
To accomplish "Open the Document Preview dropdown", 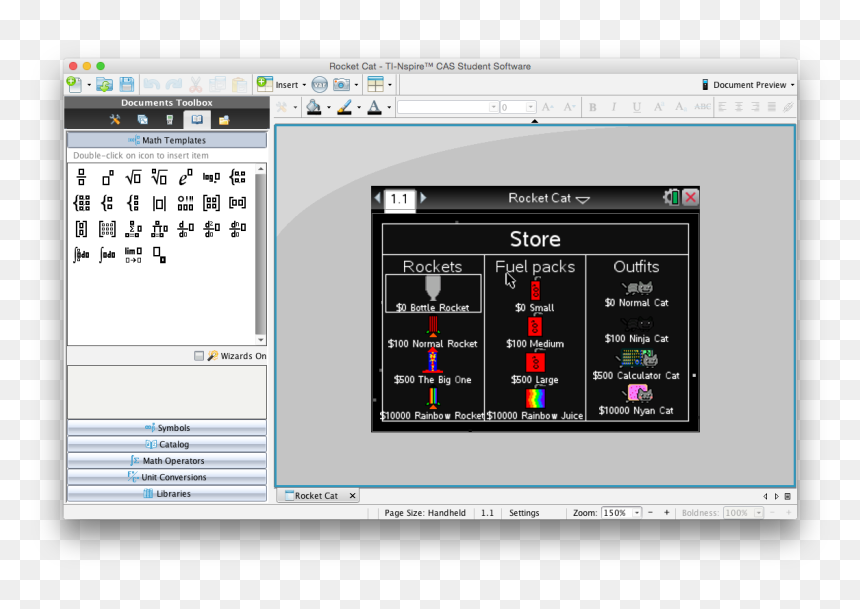I will click(x=748, y=85).
